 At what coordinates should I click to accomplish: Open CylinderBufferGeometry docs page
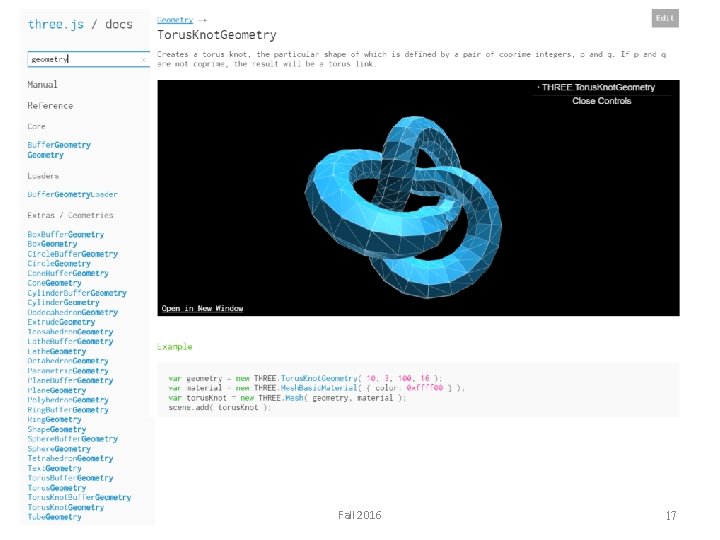coord(77,293)
